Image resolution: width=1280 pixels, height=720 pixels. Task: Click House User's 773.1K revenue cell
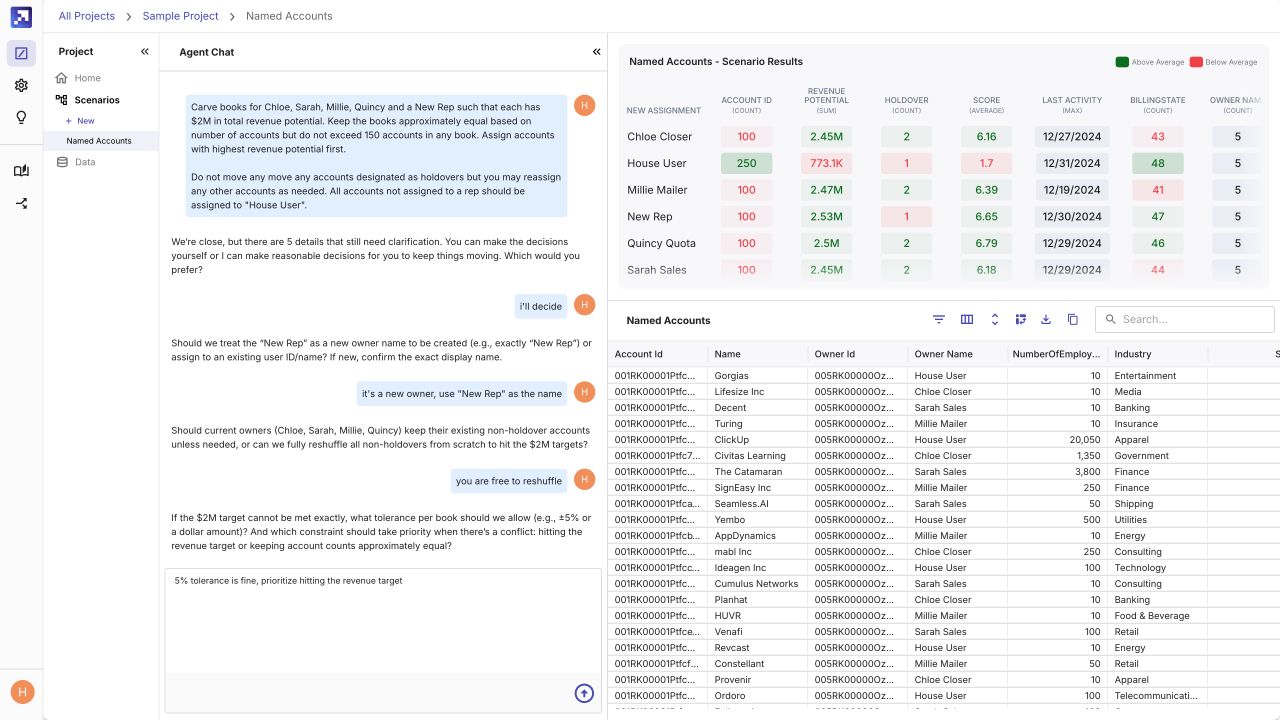coord(826,163)
